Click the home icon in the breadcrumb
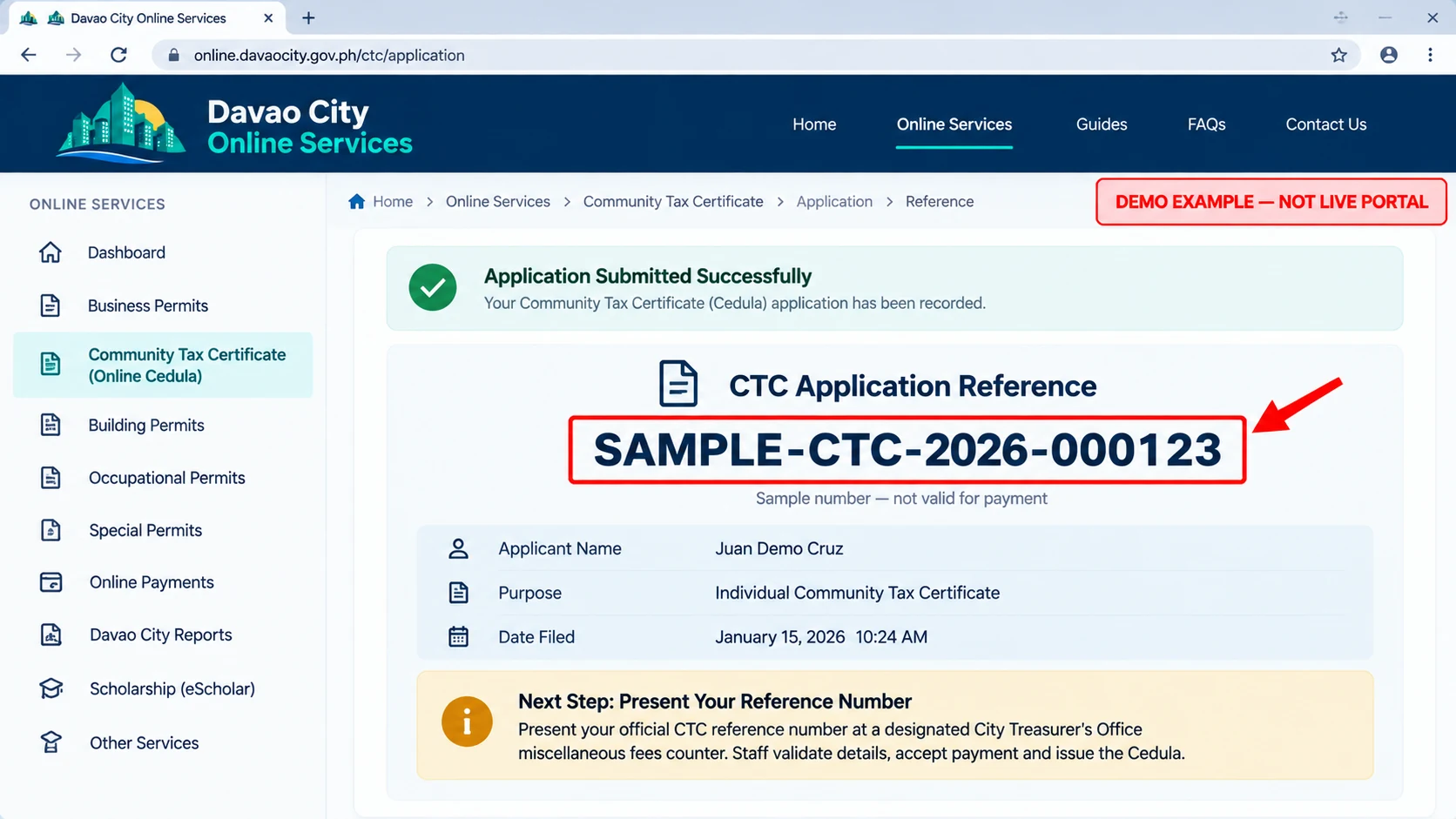The image size is (1456, 819). (x=356, y=202)
